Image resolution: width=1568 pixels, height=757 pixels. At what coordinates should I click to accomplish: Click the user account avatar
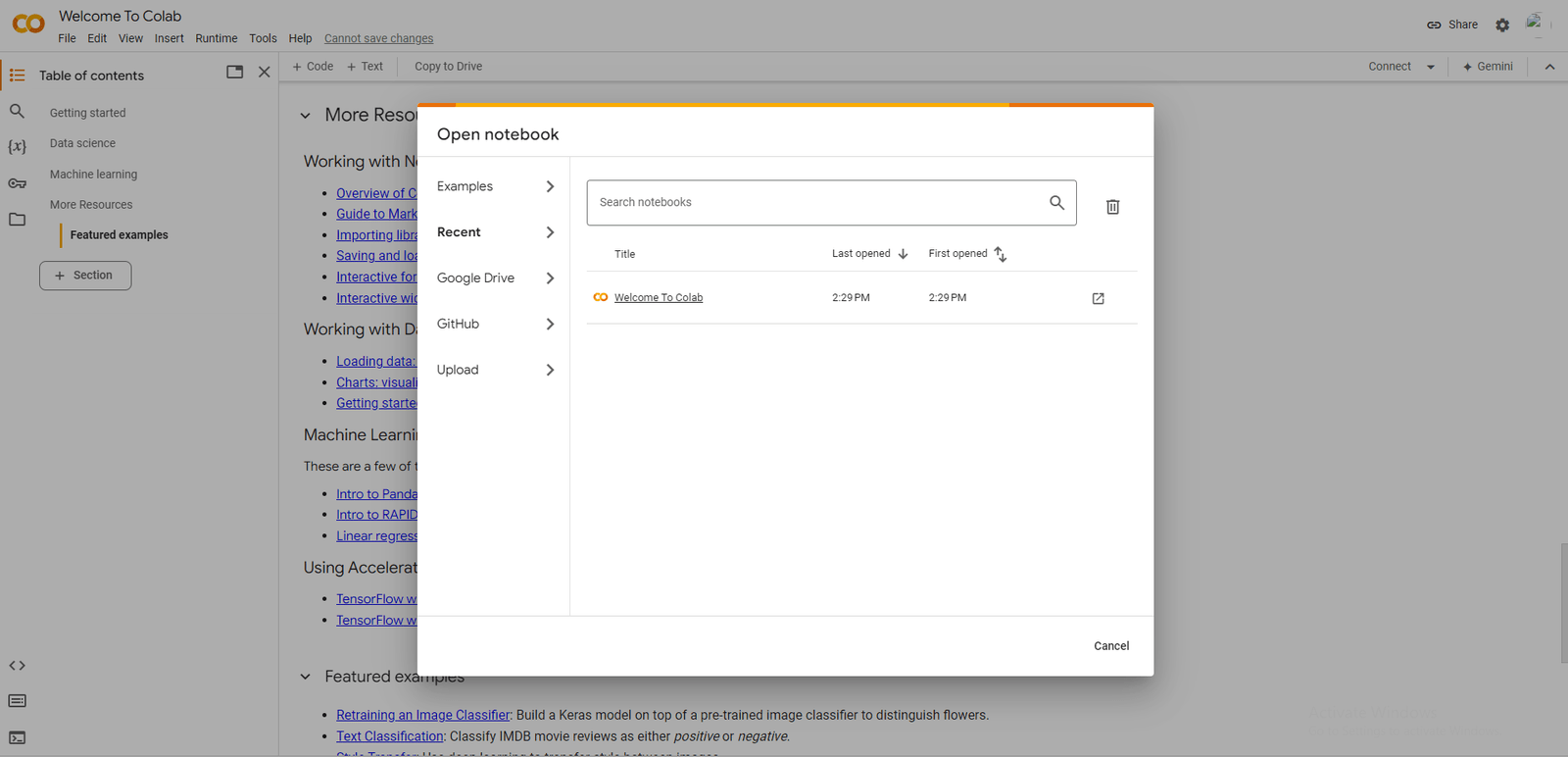pos(1538,24)
